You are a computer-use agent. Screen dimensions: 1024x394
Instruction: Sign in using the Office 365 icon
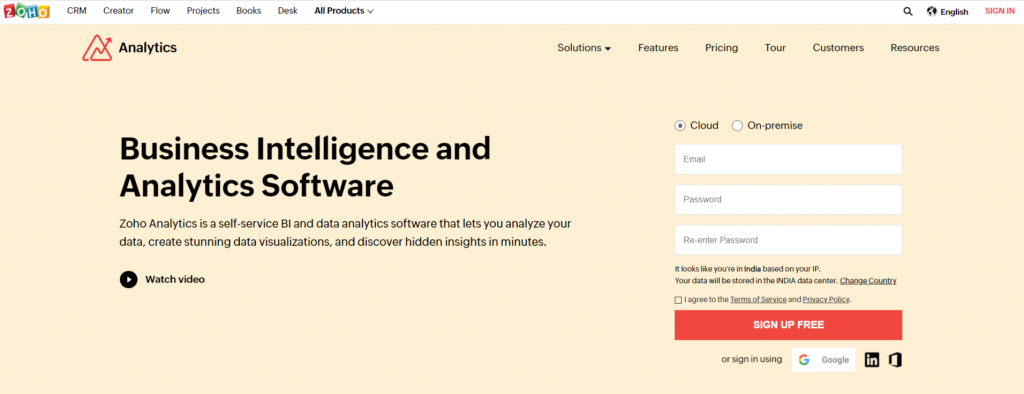point(895,359)
